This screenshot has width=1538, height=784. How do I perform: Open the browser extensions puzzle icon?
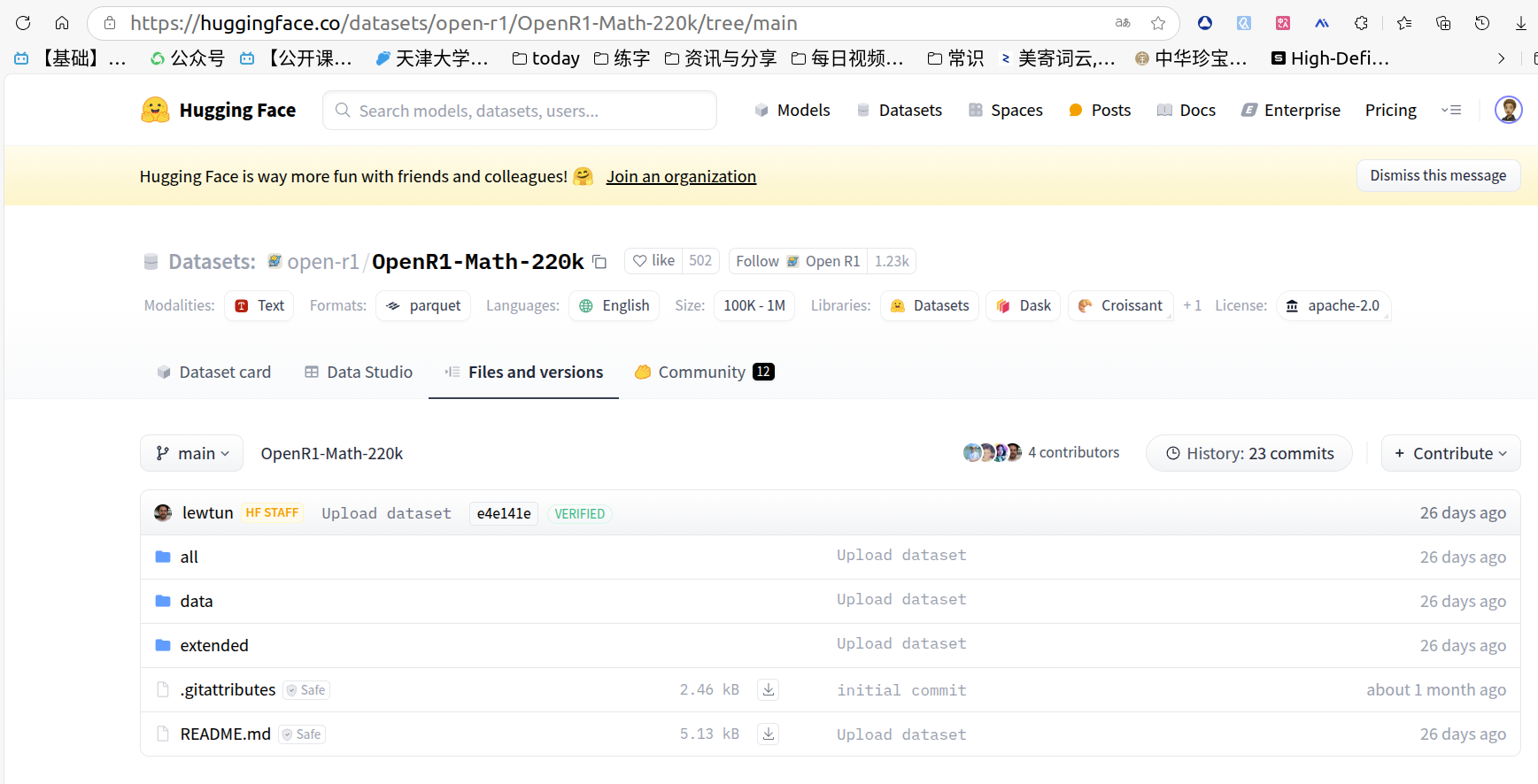coord(1361,23)
